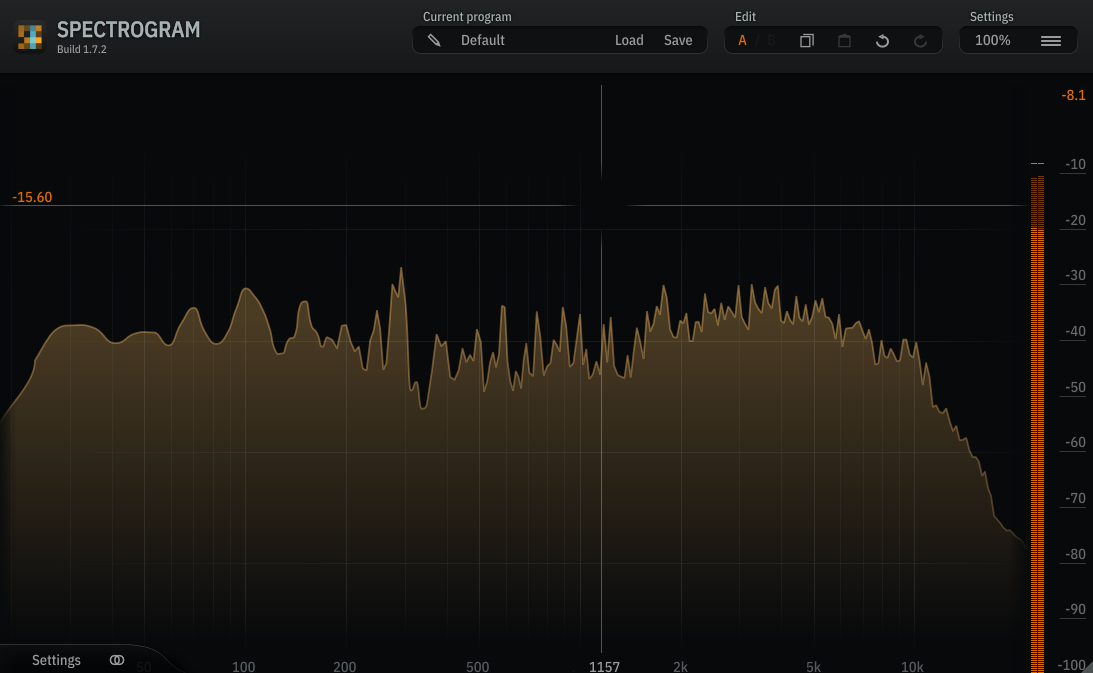Open the 100% scale dropdown
The height and width of the screenshot is (673, 1093).
[992, 41]
